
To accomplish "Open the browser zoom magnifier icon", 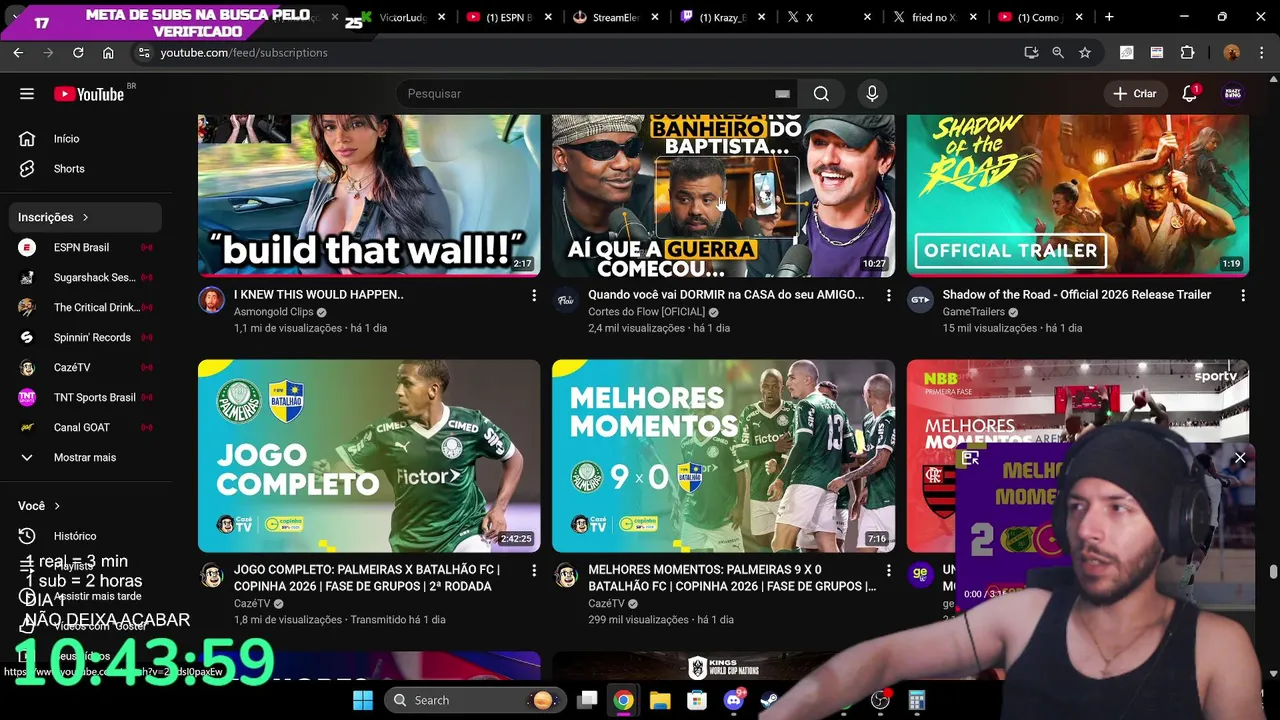I will 1058,53.
